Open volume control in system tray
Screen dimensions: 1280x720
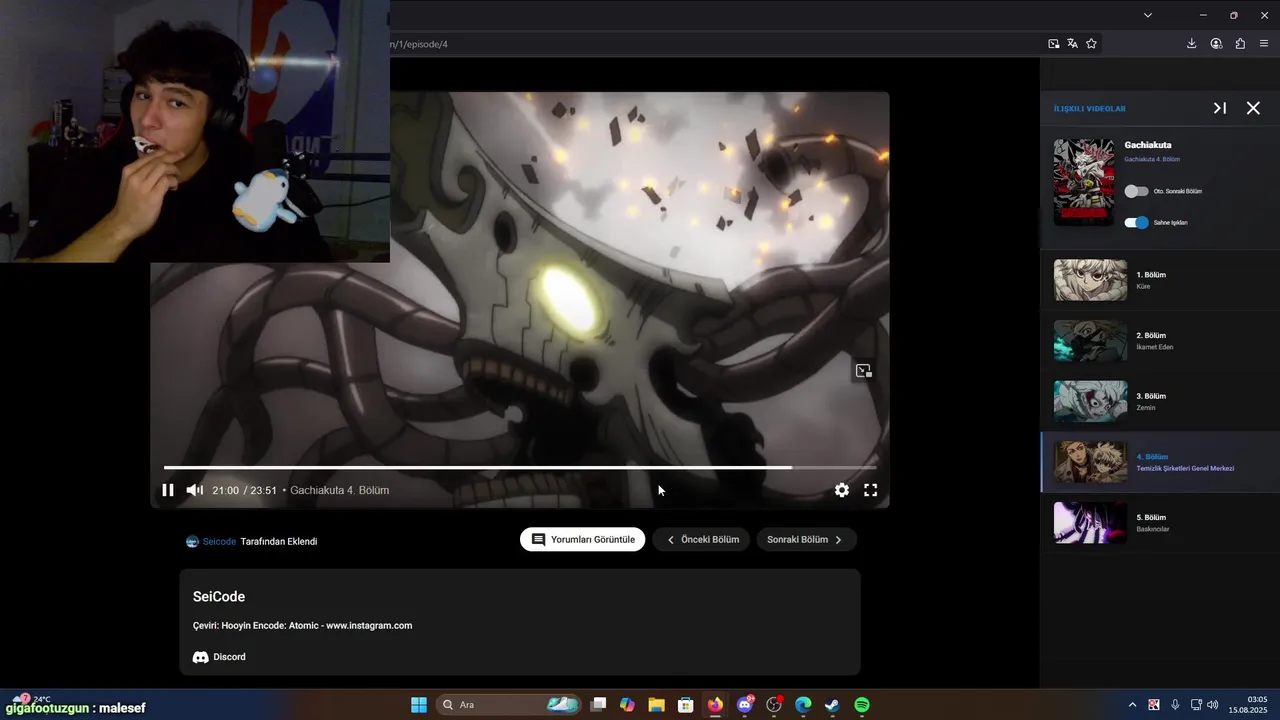click(x=1213, y=705)
